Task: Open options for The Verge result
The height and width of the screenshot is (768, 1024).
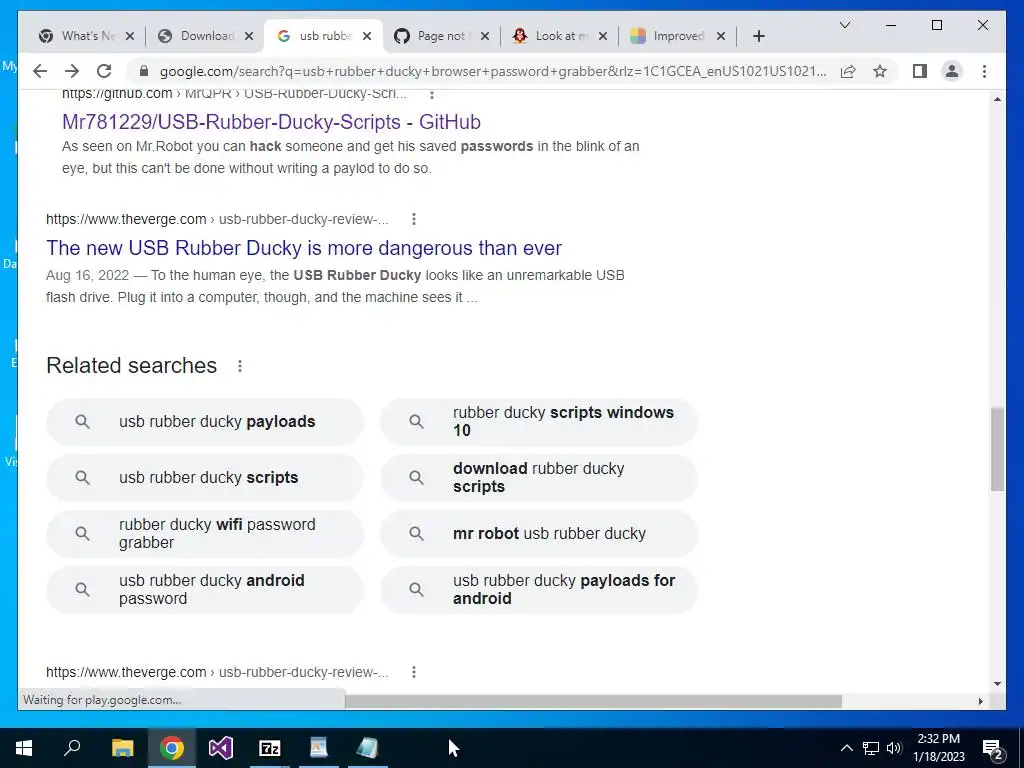Action: pyautogui.click(x=413, y=219)
